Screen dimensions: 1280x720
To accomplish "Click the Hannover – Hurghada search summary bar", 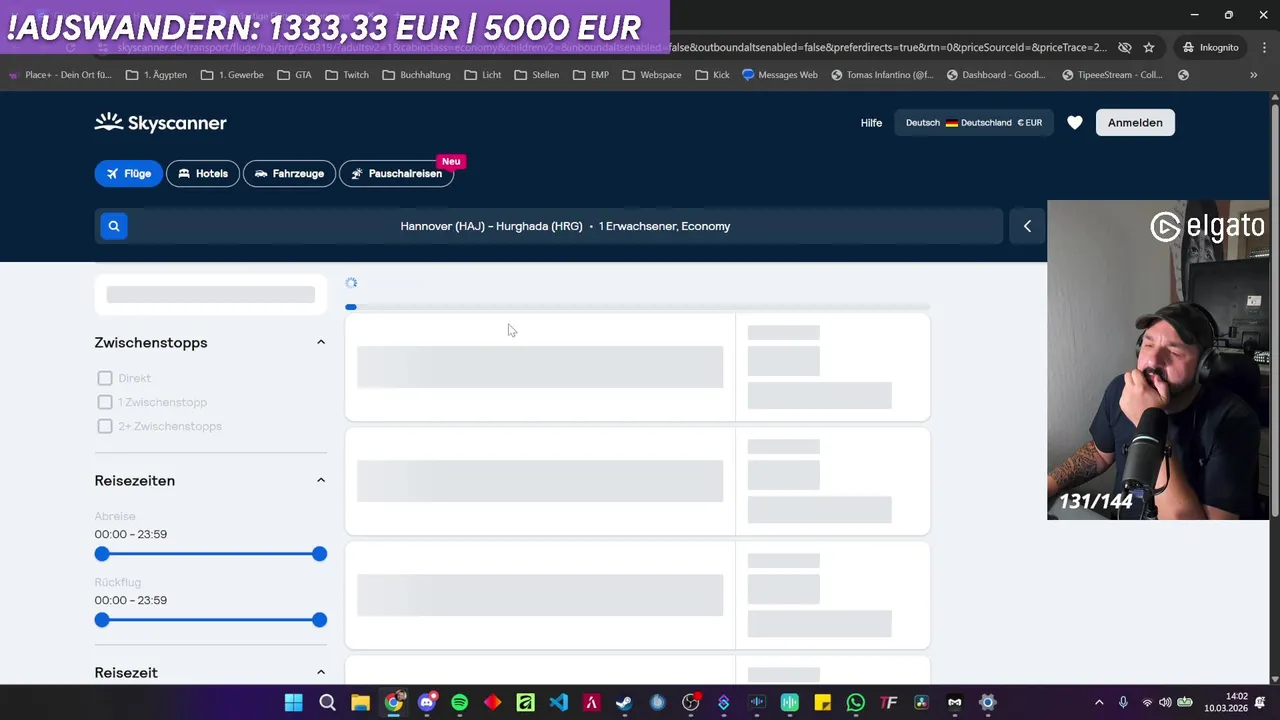I will pos(565,226).
